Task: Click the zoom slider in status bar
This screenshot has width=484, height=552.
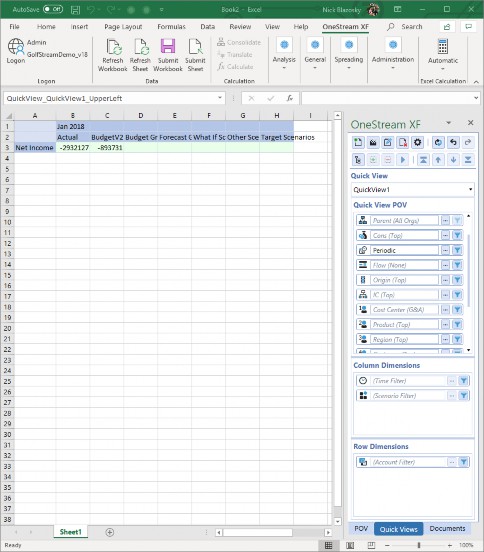Action: coord(419,545)
